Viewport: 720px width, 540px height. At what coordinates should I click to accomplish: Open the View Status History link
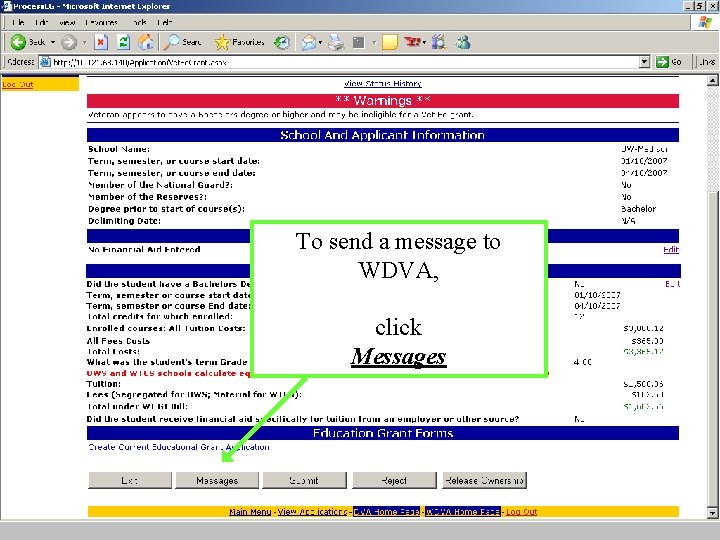382,84
